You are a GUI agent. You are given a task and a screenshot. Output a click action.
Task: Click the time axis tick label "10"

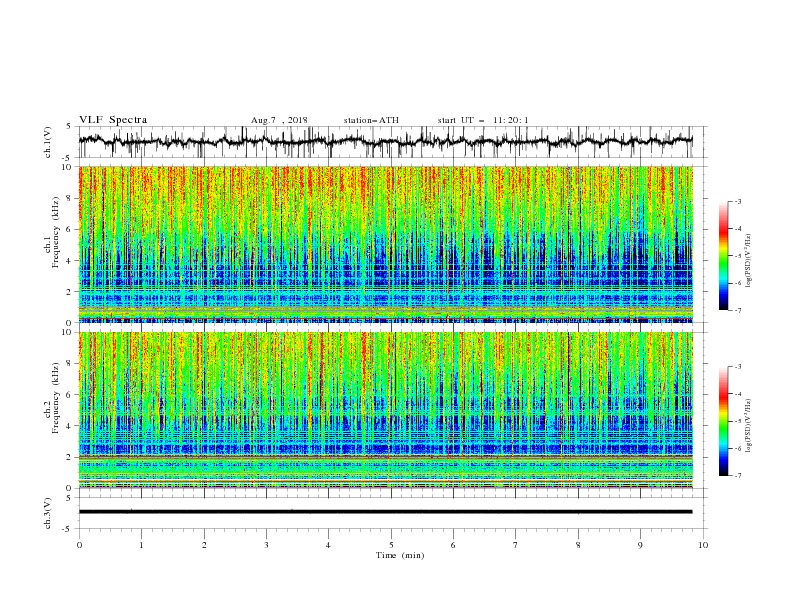(703, 545)
